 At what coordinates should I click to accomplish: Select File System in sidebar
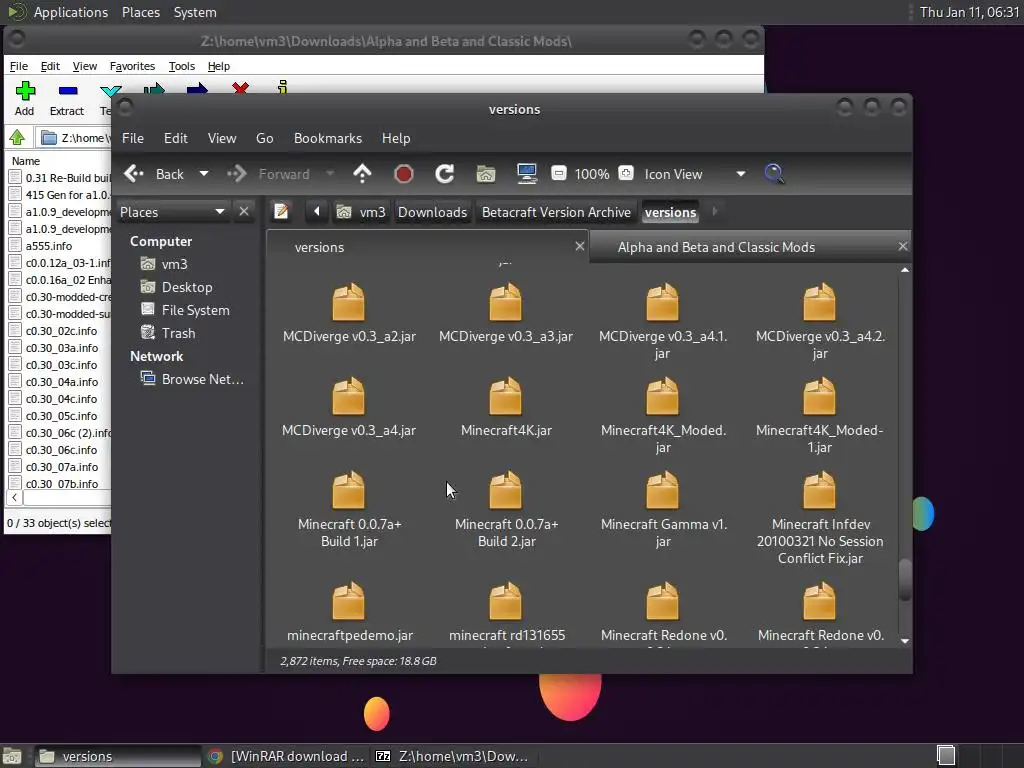click(195, 310)
